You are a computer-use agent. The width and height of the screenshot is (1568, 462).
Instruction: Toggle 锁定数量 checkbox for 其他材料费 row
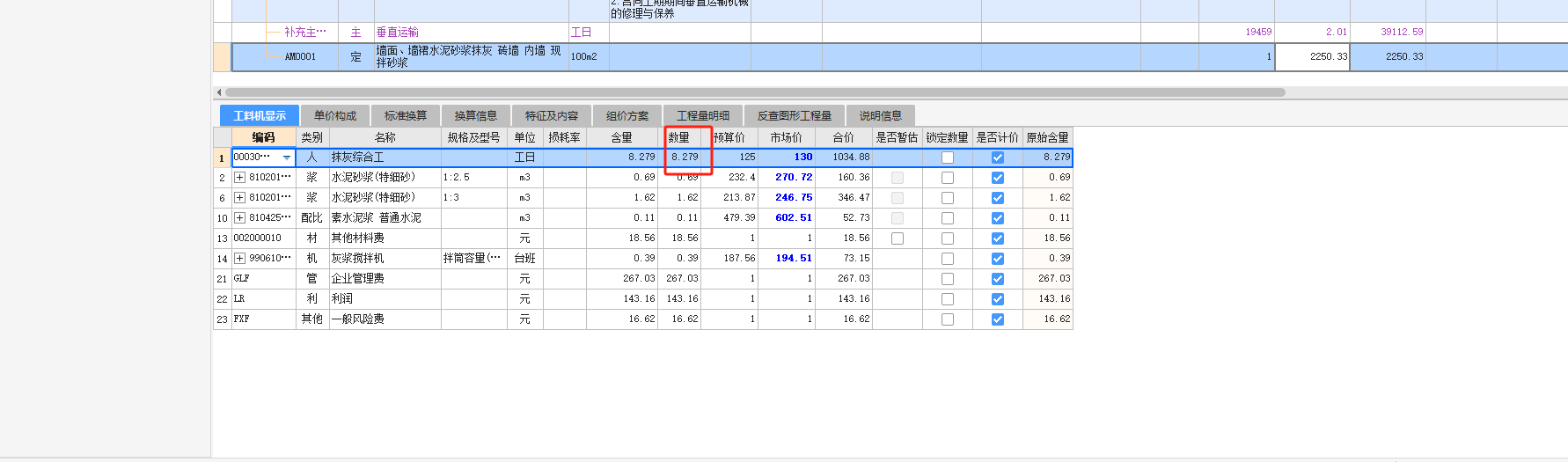point(948,238)
